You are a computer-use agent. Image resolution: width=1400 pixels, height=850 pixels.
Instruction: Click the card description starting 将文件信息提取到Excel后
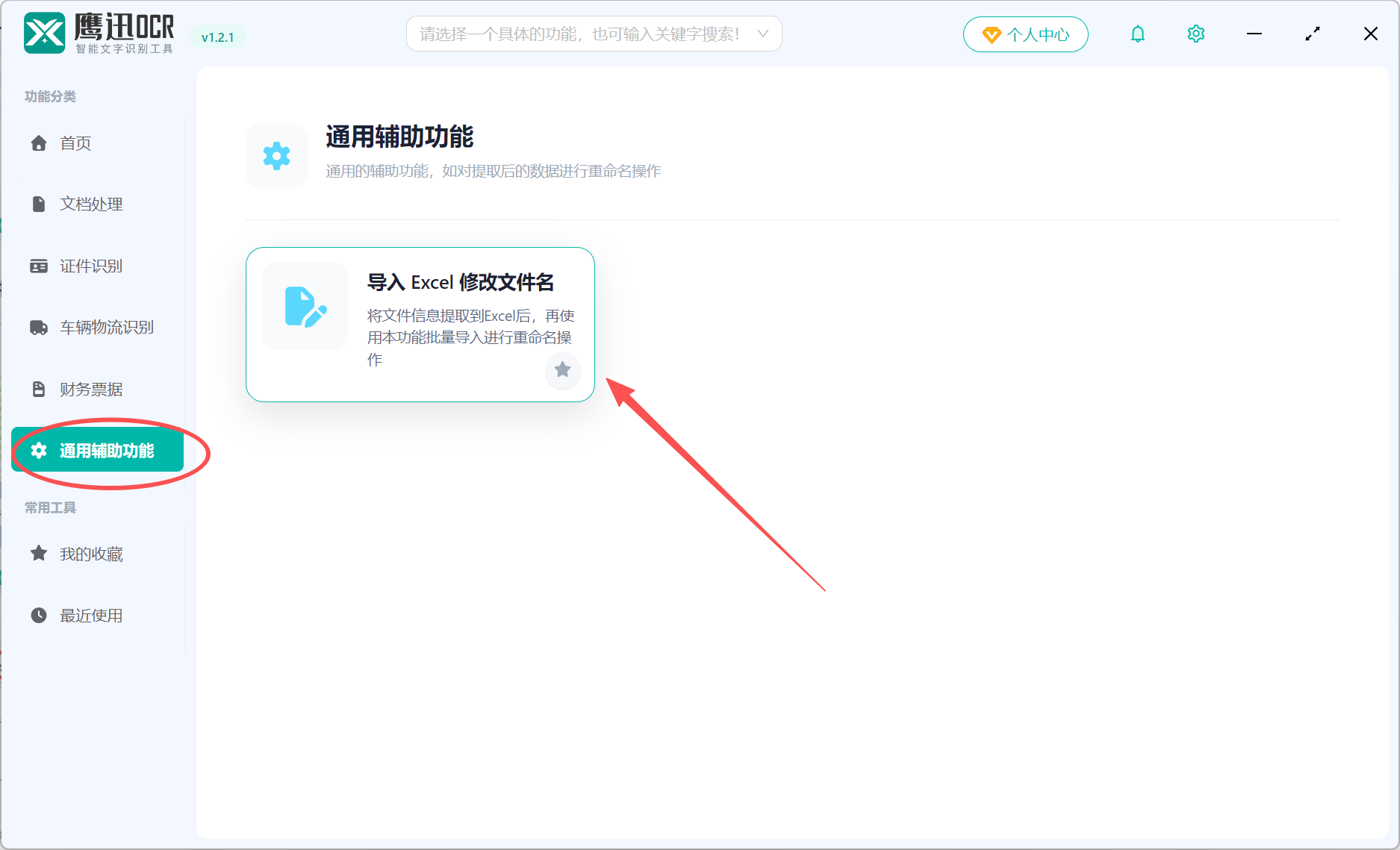click(x=471, y=337)
